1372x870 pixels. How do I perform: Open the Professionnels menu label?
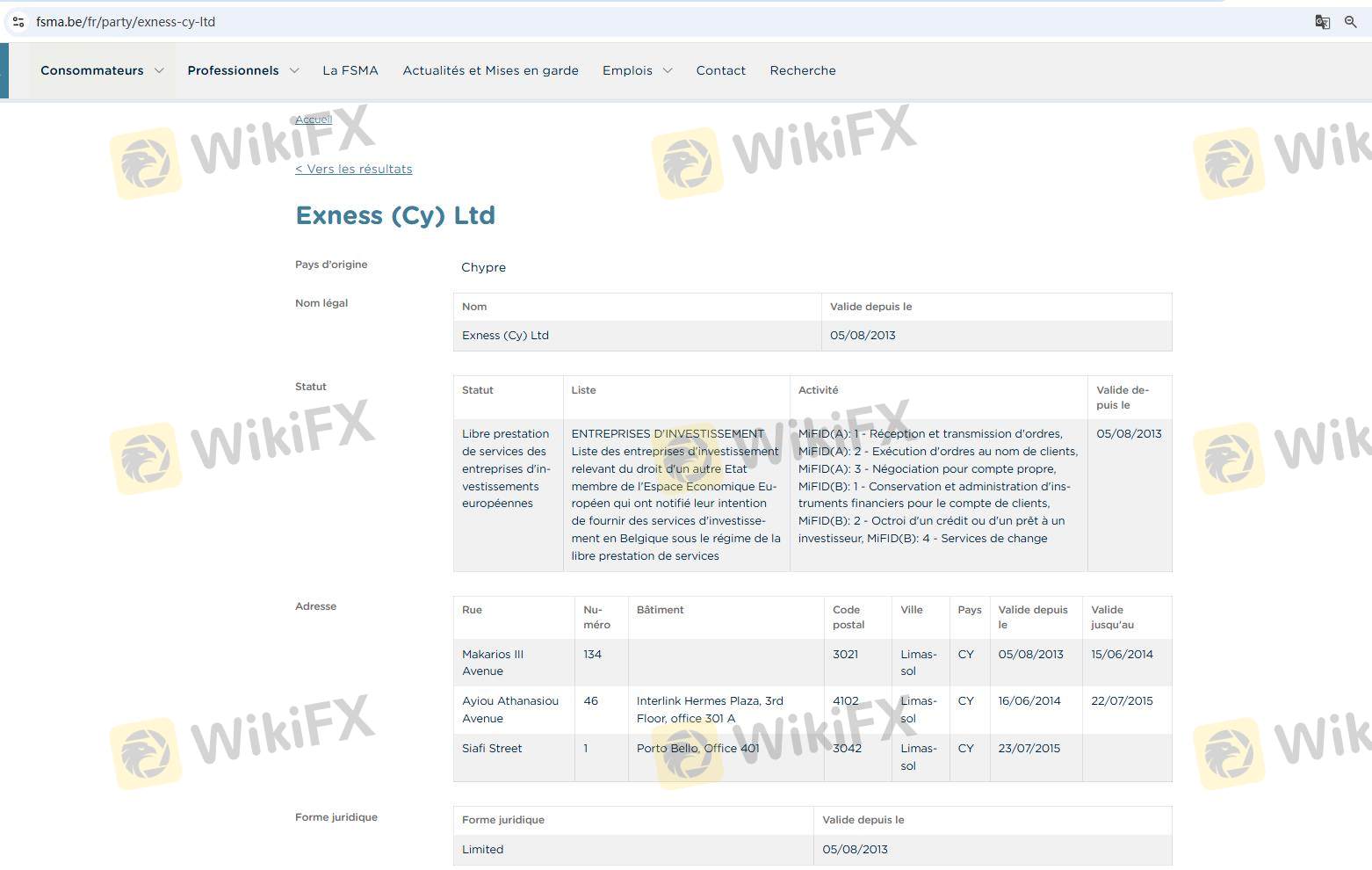(x=233, y=70)
